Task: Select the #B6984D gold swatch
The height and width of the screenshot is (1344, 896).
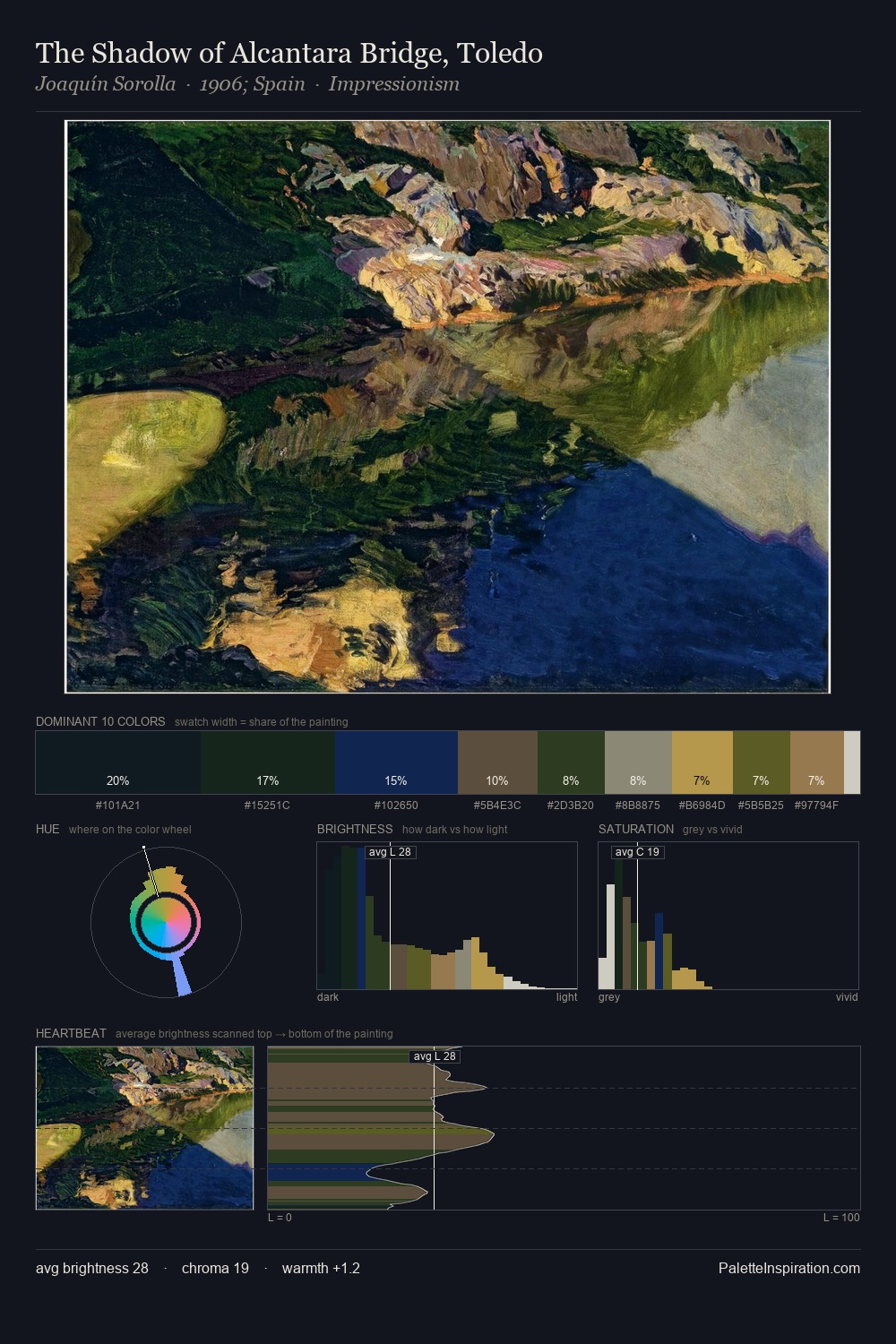Action: (x=702, y=762)
